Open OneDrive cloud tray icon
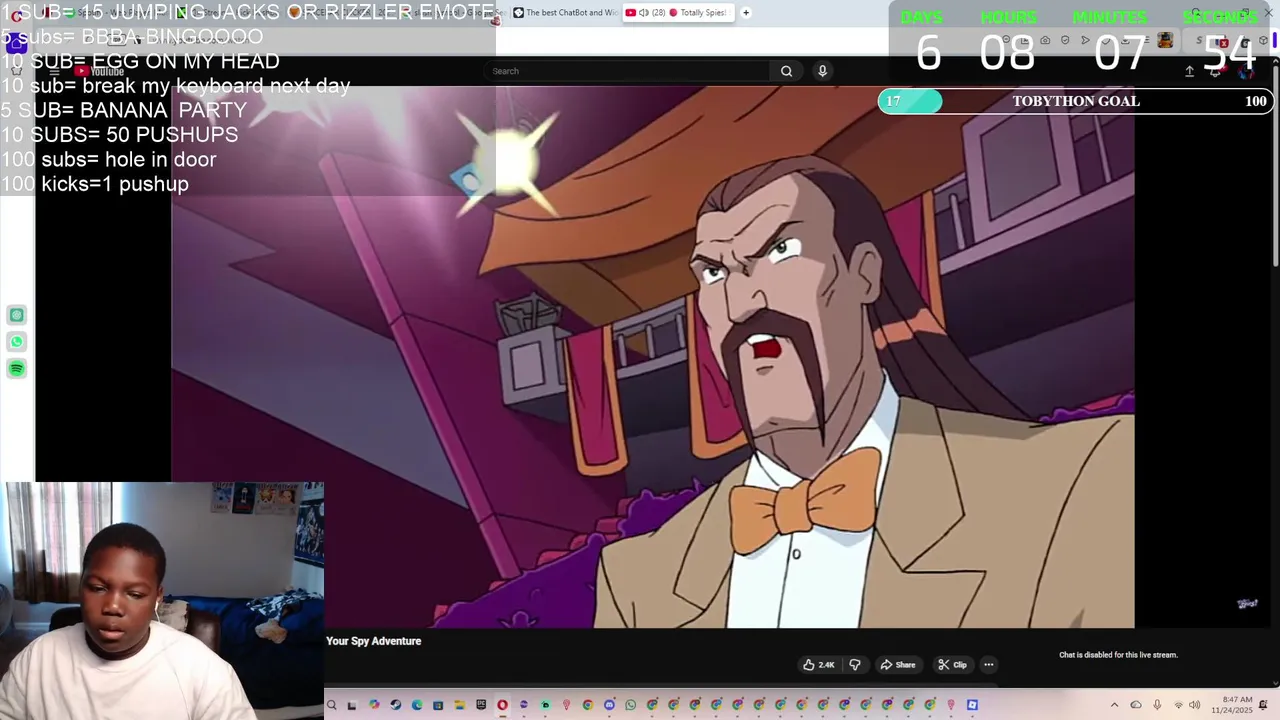 coord(1136,705)
